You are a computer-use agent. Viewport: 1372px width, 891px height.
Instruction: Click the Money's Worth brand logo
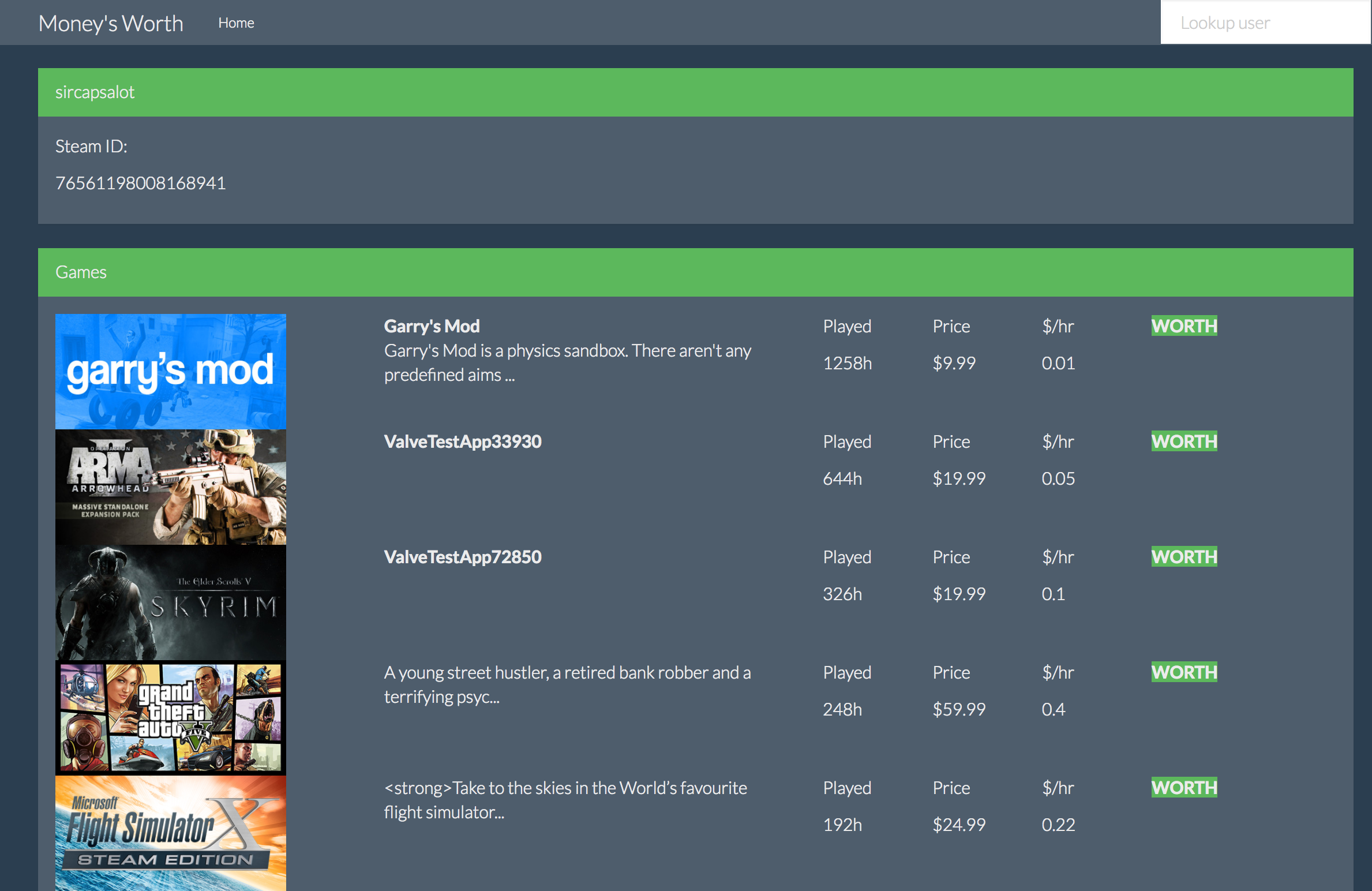pos(111,23)
